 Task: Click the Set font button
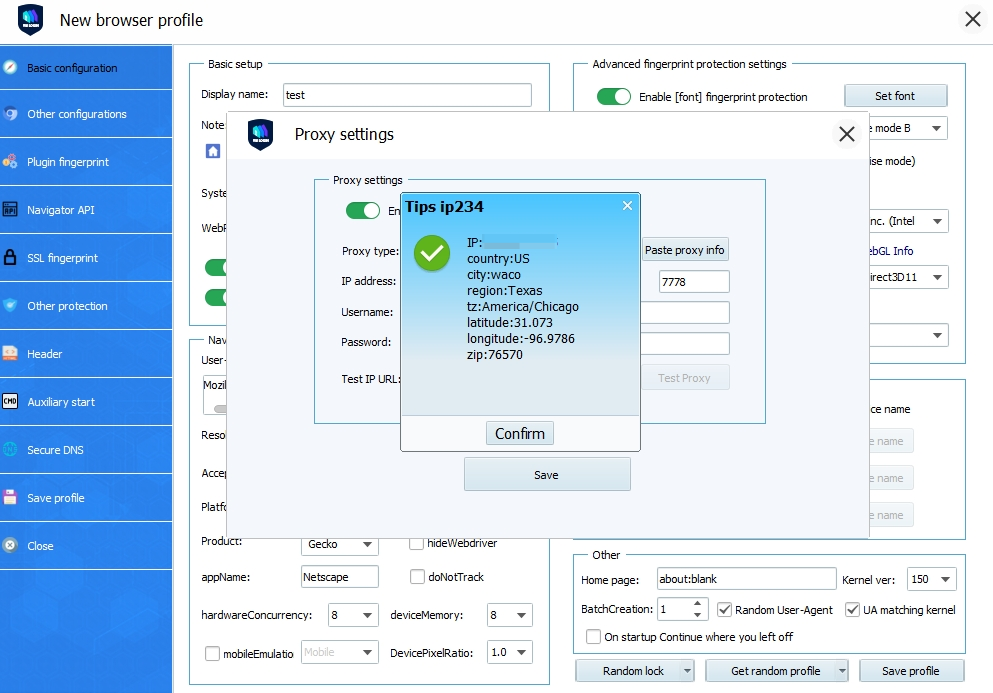pyautogui.click(x=895, y=96)
